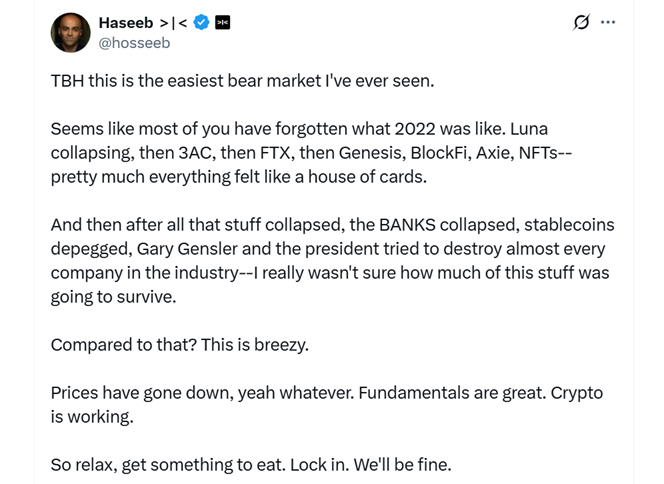Open the Grok explain-post icon
This screenshot has height=484, width=664.
click(x=581, y=22)
